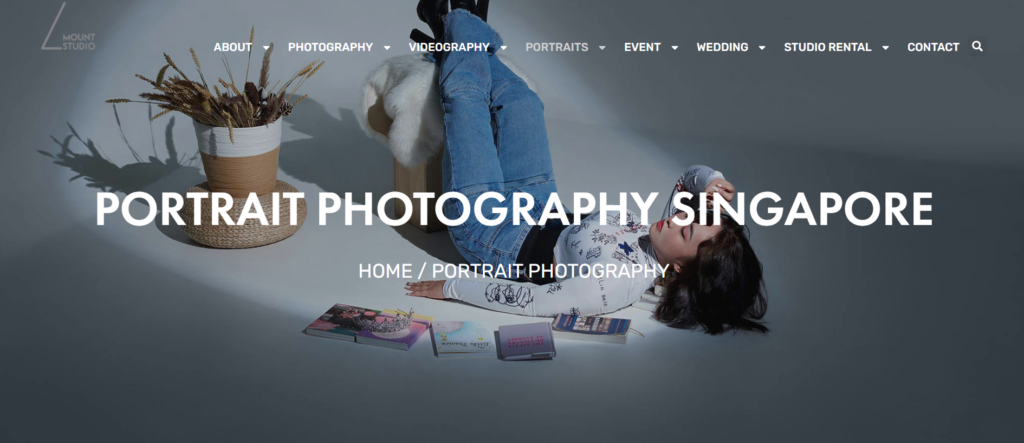Expand the Studio Rental dropdown arrow
This screenshot has width=1024, height=443.
click(885, 47)
